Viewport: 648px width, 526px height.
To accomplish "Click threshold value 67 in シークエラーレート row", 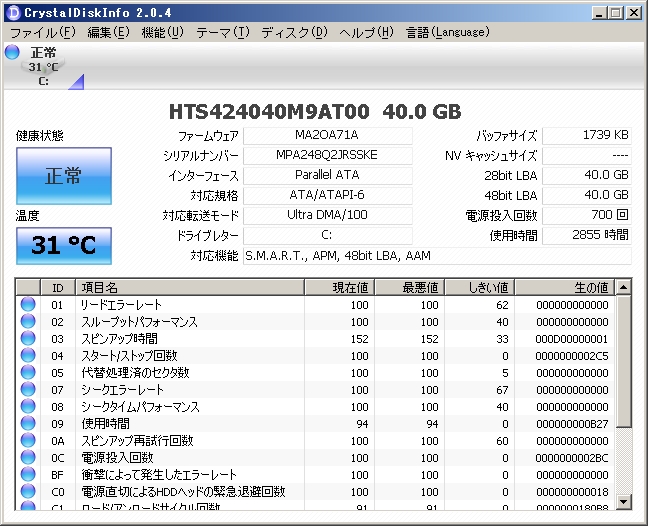I will [502, 390].
